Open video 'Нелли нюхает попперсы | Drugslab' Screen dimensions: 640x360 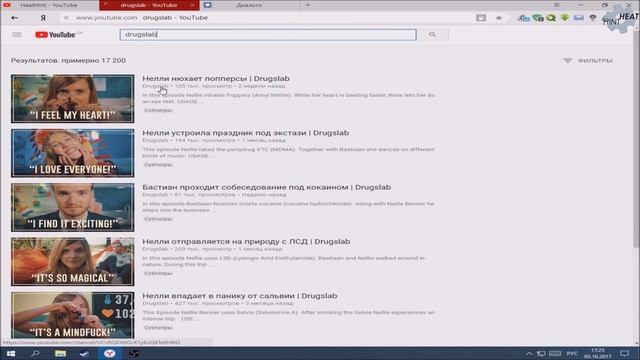[216, 78]
